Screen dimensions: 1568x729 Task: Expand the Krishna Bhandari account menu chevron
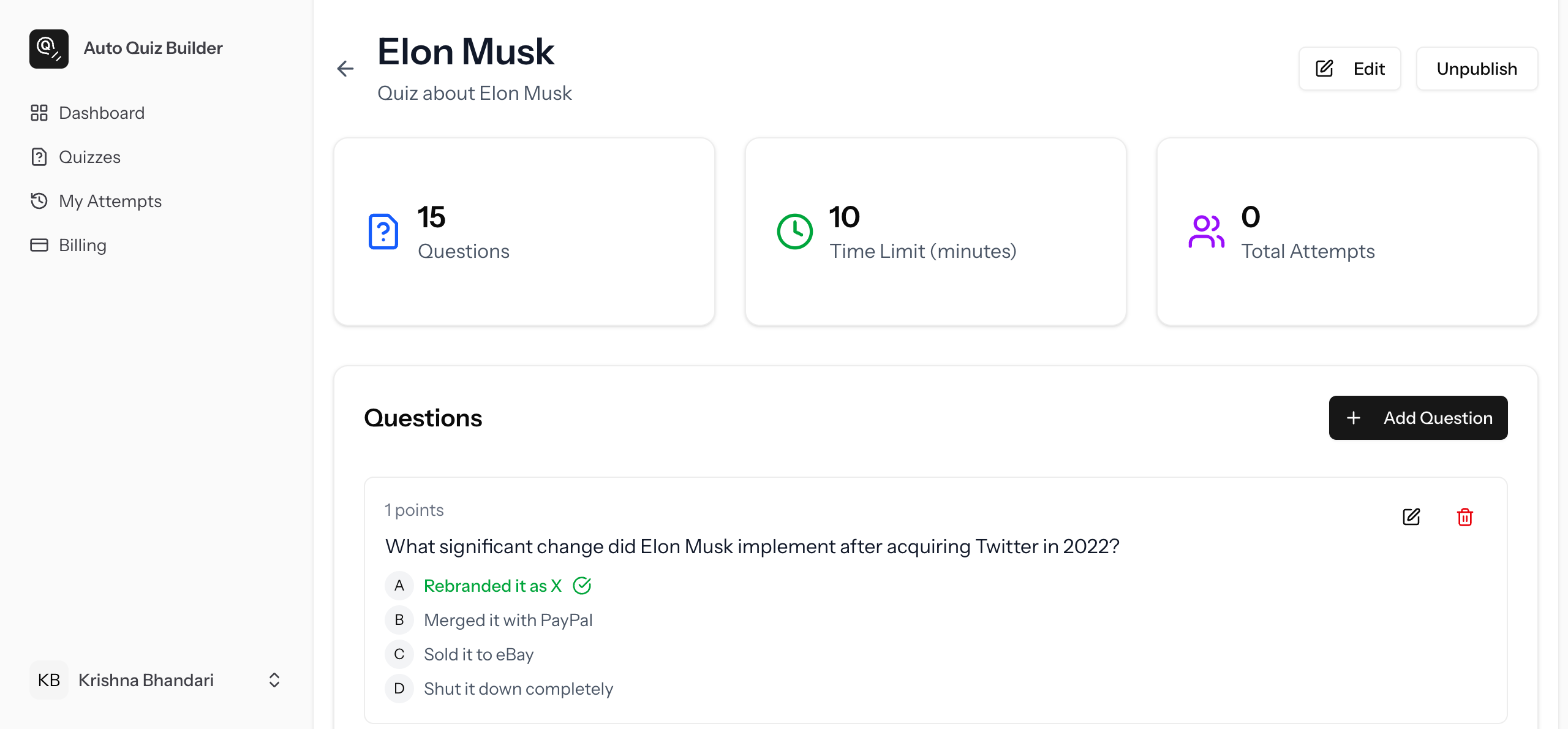(x=274, y=680)
